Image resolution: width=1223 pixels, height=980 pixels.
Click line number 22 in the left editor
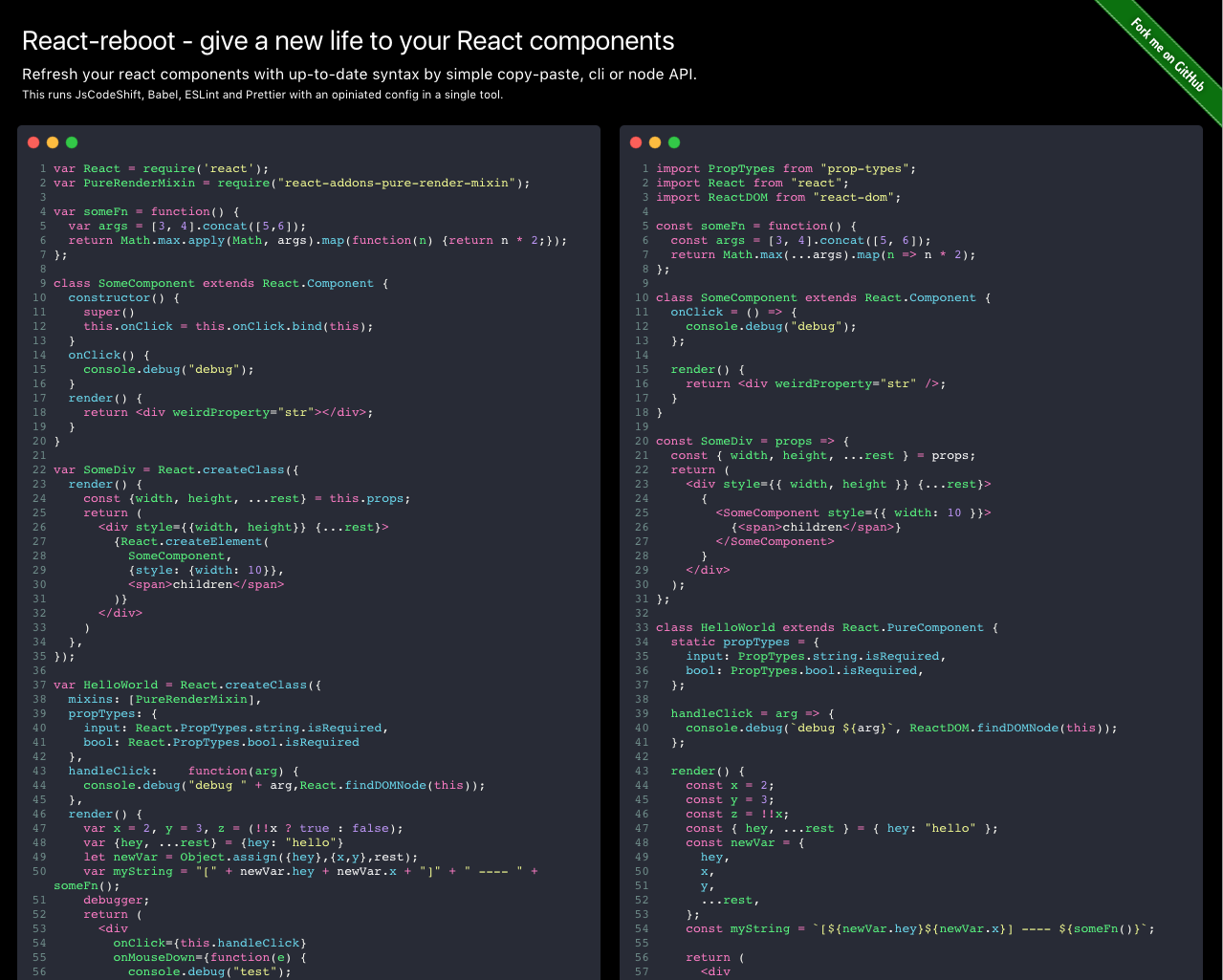[39, 469]
